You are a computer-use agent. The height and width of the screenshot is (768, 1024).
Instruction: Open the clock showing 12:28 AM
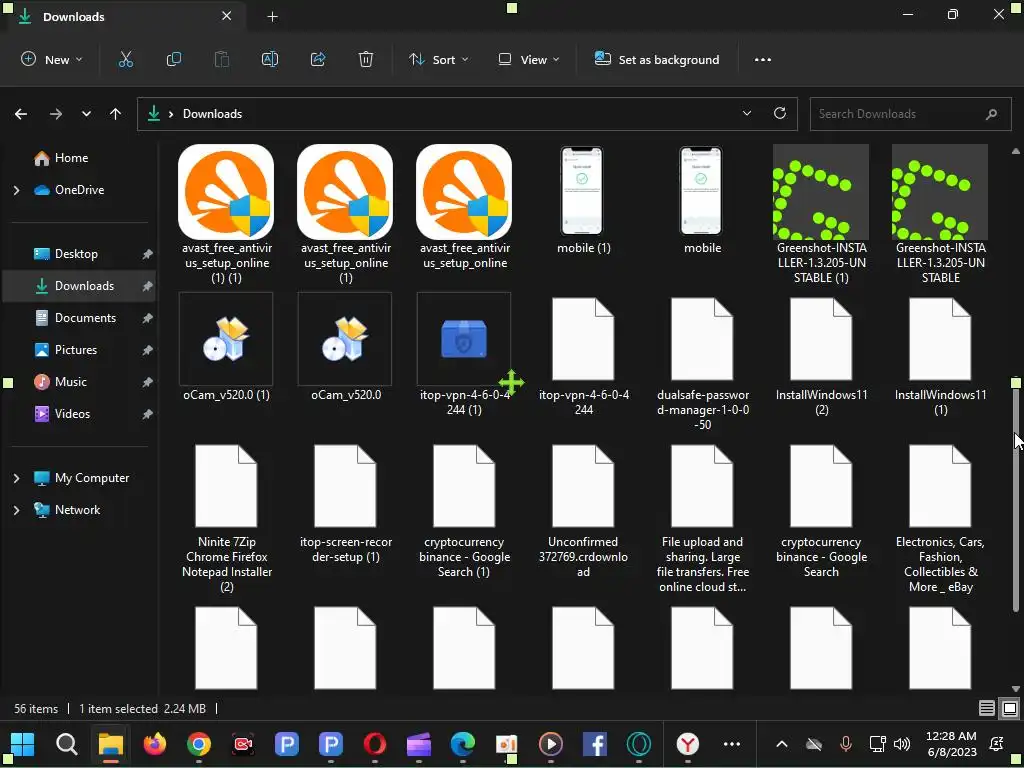[x=951, y=744]
